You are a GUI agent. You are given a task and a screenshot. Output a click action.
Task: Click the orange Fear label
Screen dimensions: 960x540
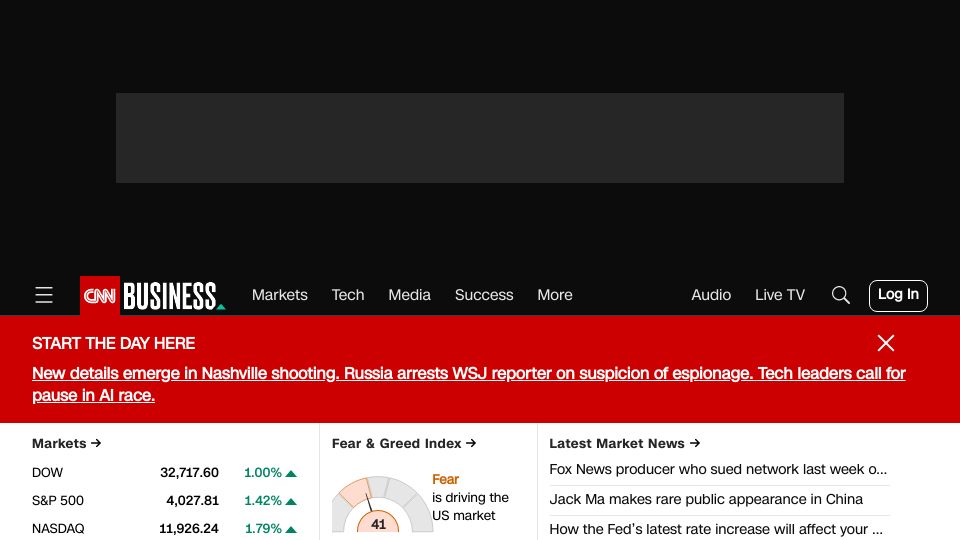[x=445, y=479]
